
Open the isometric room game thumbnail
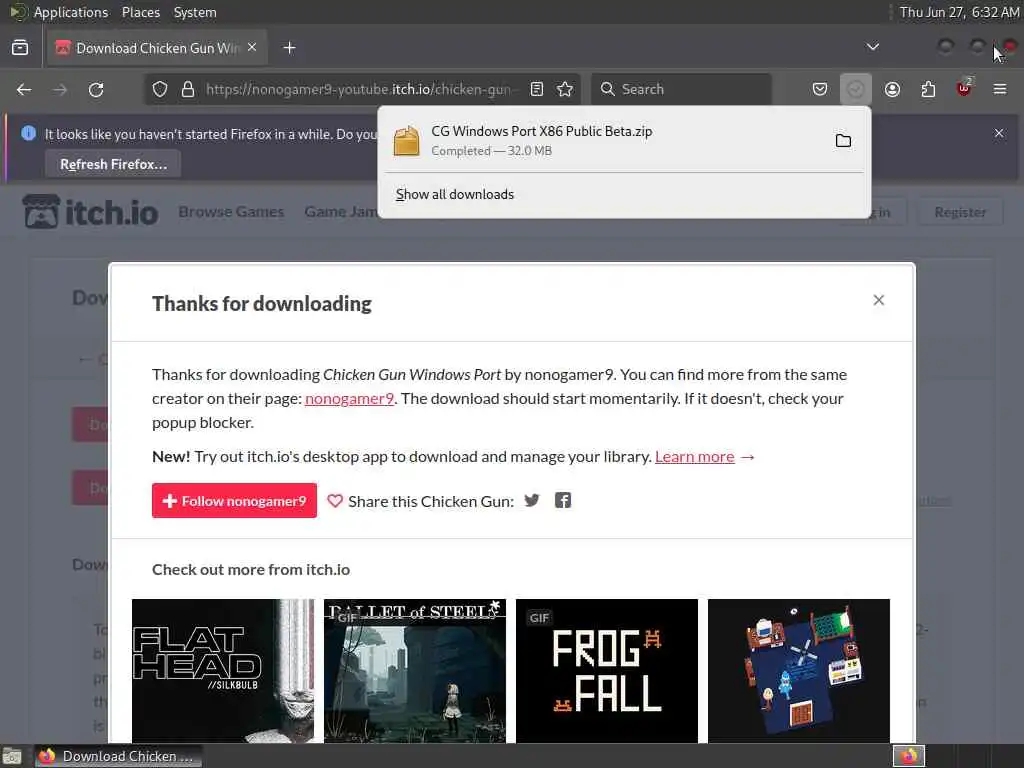[799, 671]
